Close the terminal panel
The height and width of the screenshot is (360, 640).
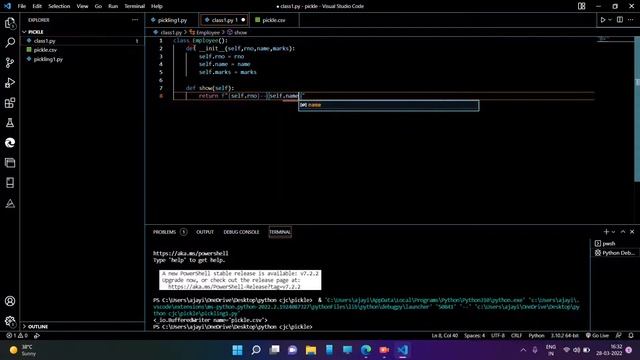click(632, 231)
